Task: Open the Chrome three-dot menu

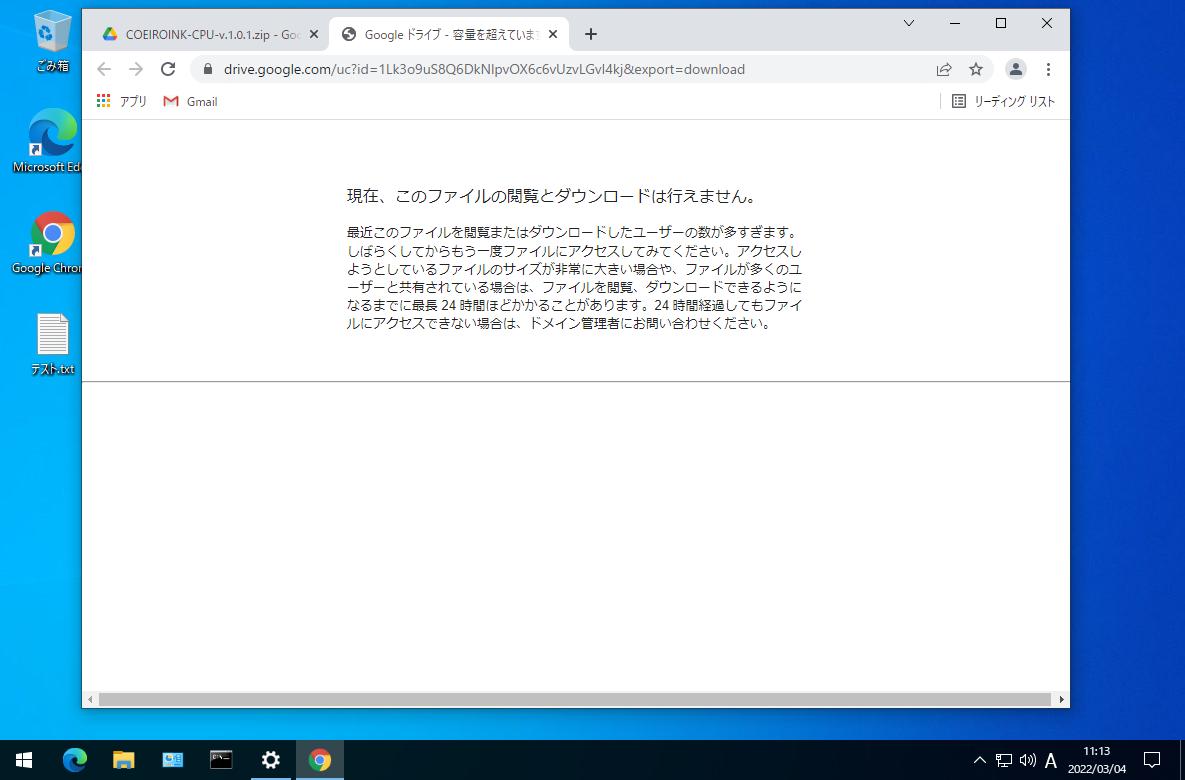Action: point(1048,70)
